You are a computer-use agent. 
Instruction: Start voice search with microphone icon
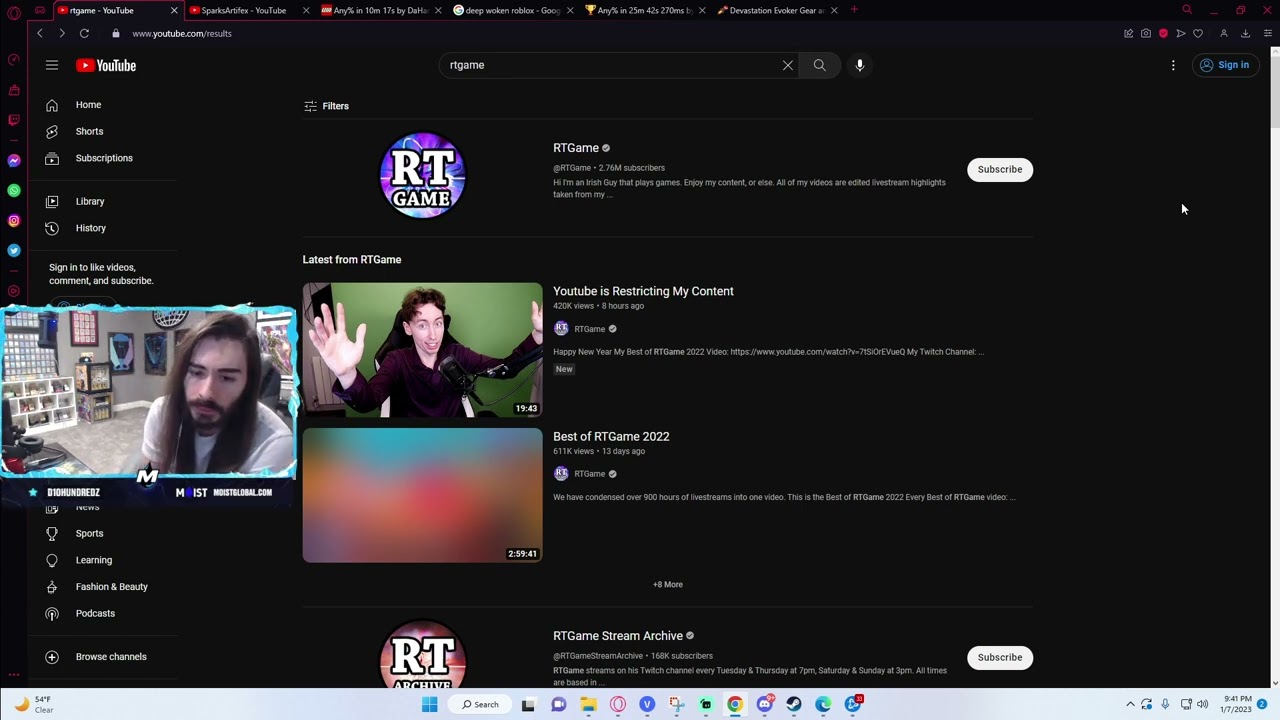coord(860,65)
